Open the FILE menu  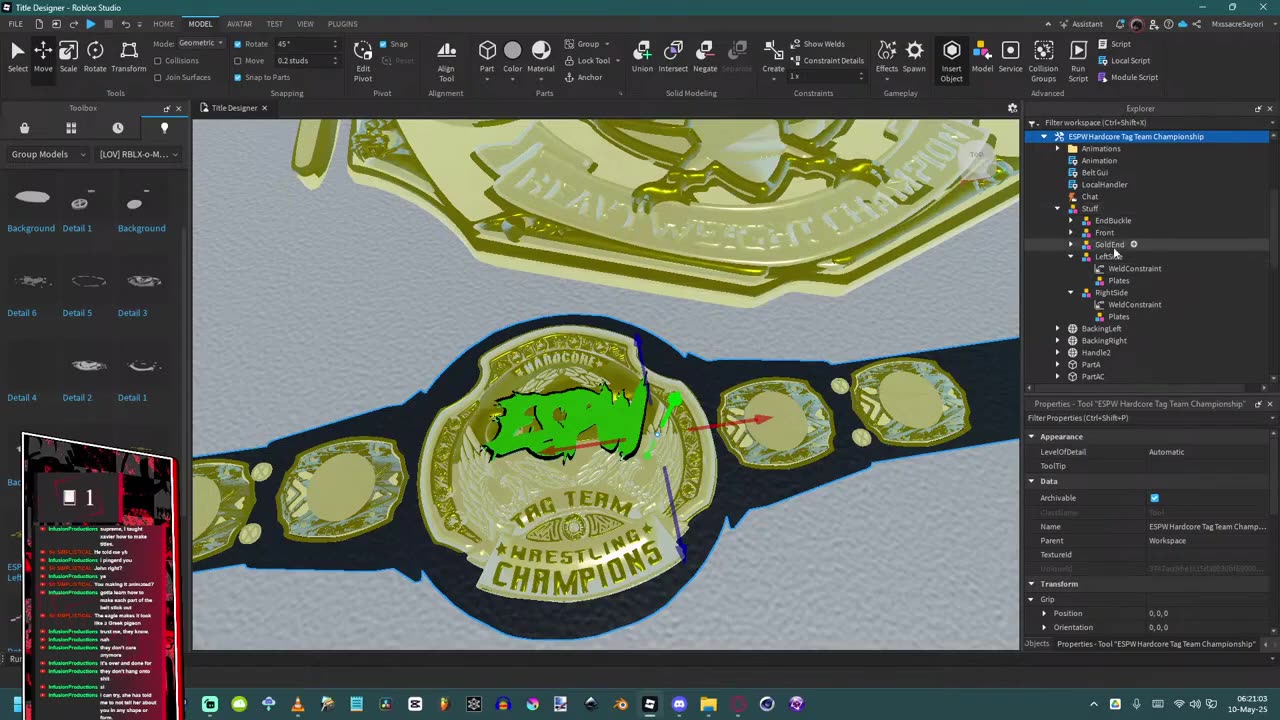(x=16, y=24)
